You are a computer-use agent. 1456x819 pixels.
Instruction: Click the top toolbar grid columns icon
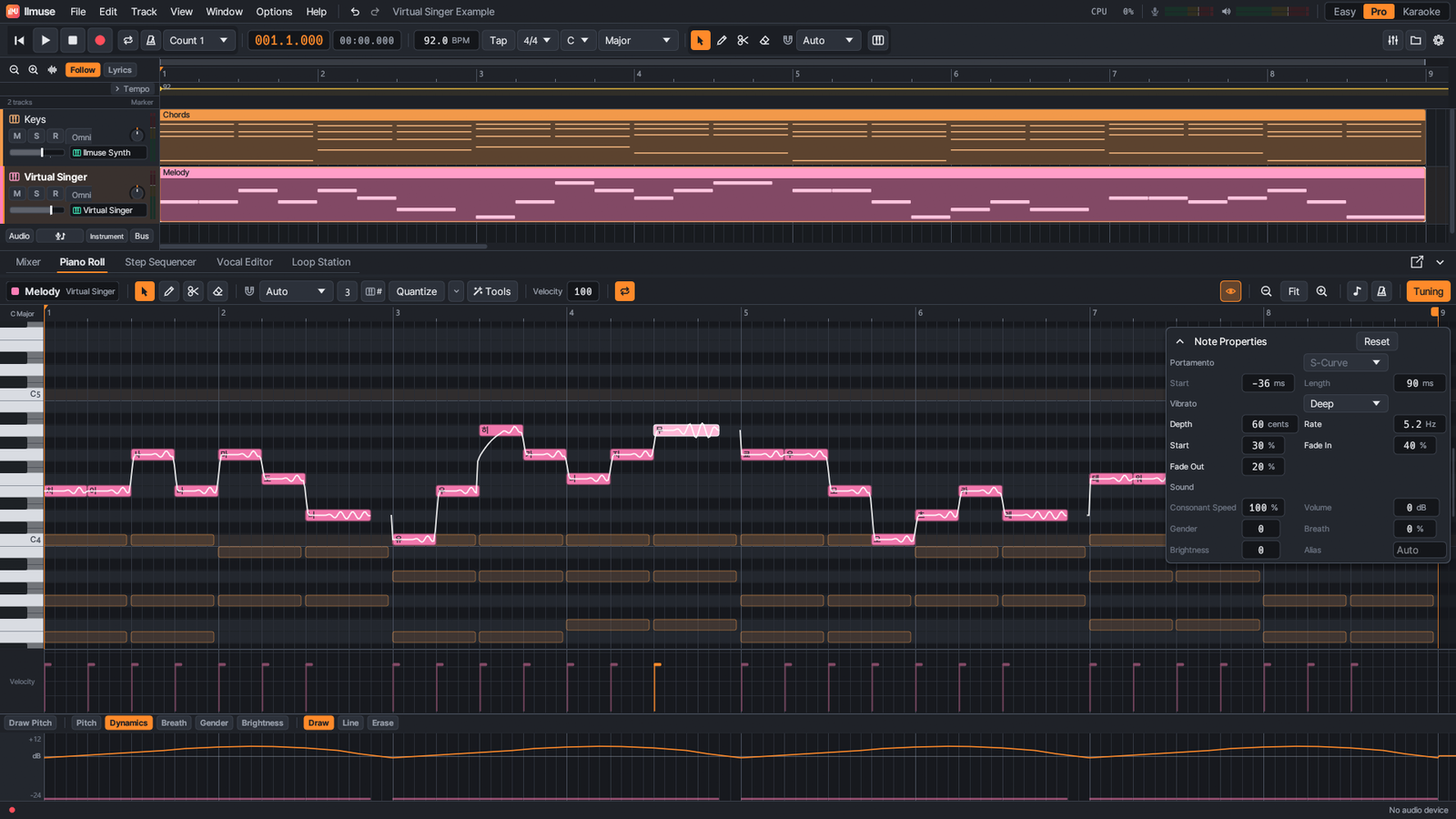coord(878,40)
